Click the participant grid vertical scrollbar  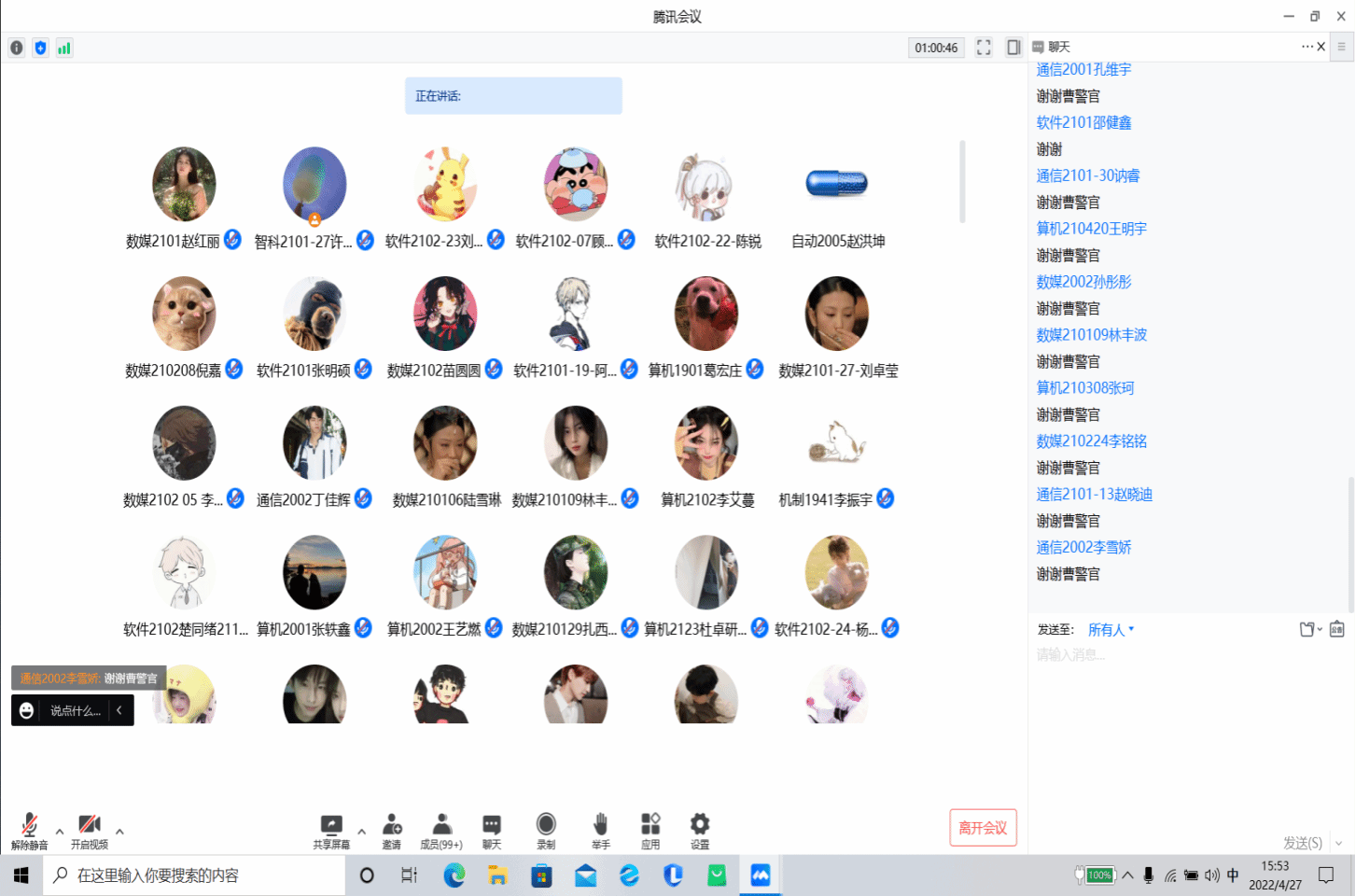coord(962,182)
